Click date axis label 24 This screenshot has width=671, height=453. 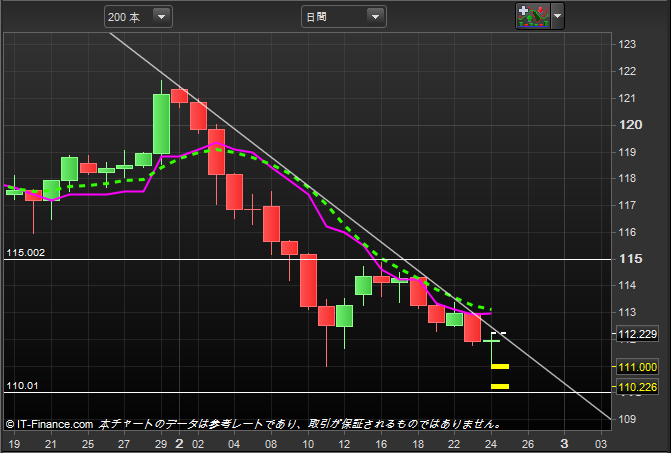[x=491, y=444]
